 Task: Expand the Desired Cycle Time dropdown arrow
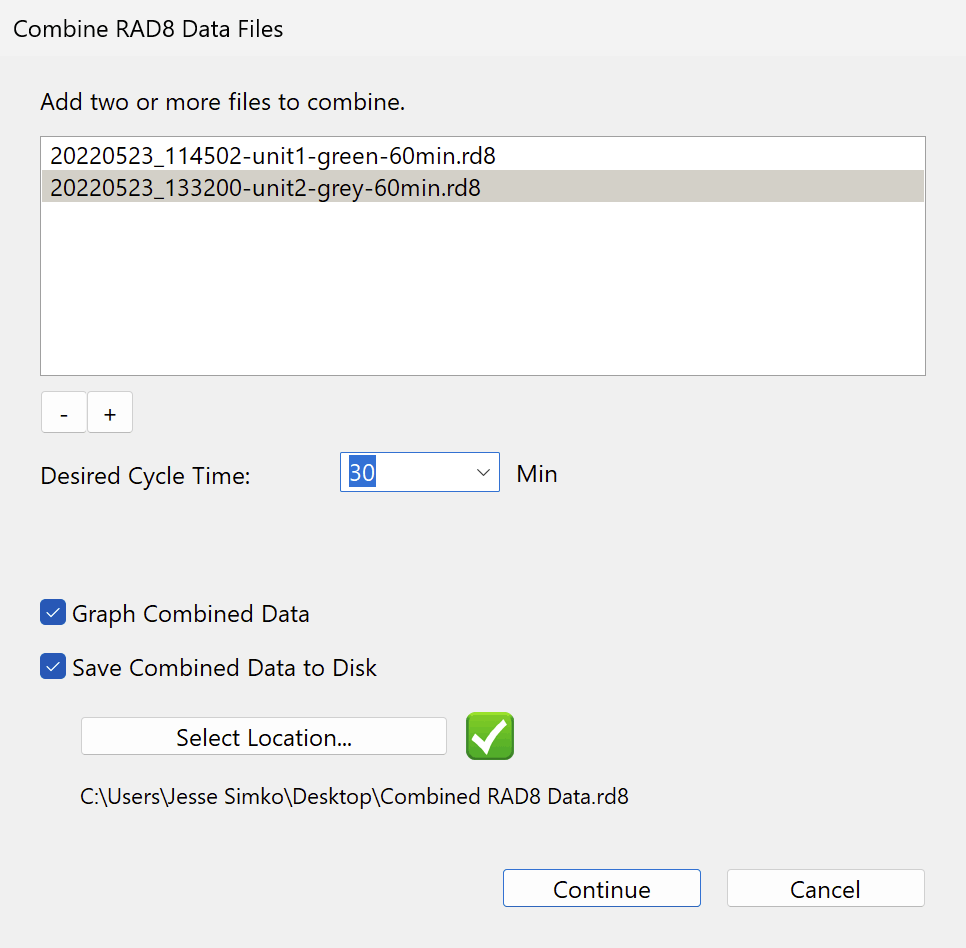(x=483, y=472)
